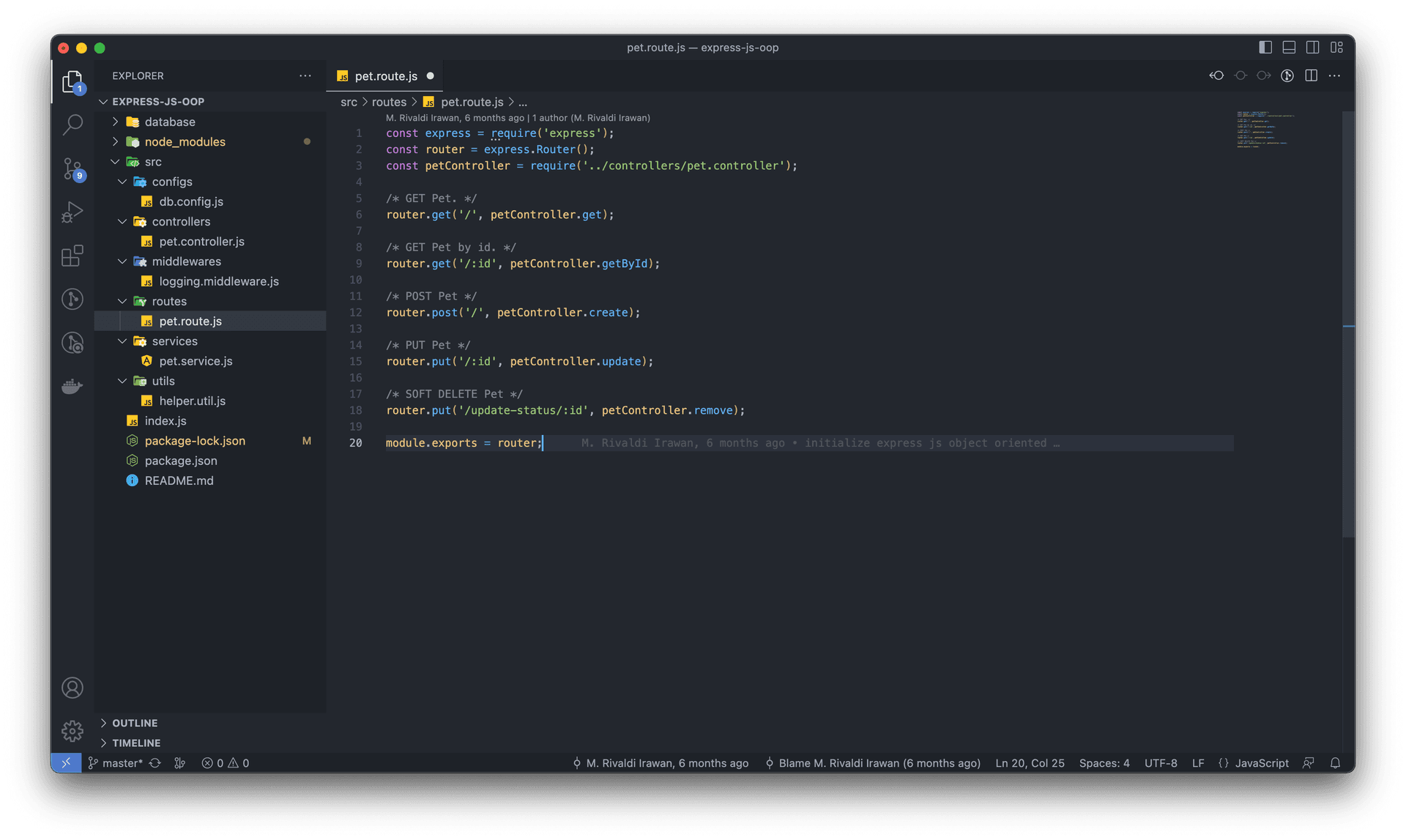The image size is (1406, 840).
Task: Click the code minimap preview
Action: (x=1266, y=129)
